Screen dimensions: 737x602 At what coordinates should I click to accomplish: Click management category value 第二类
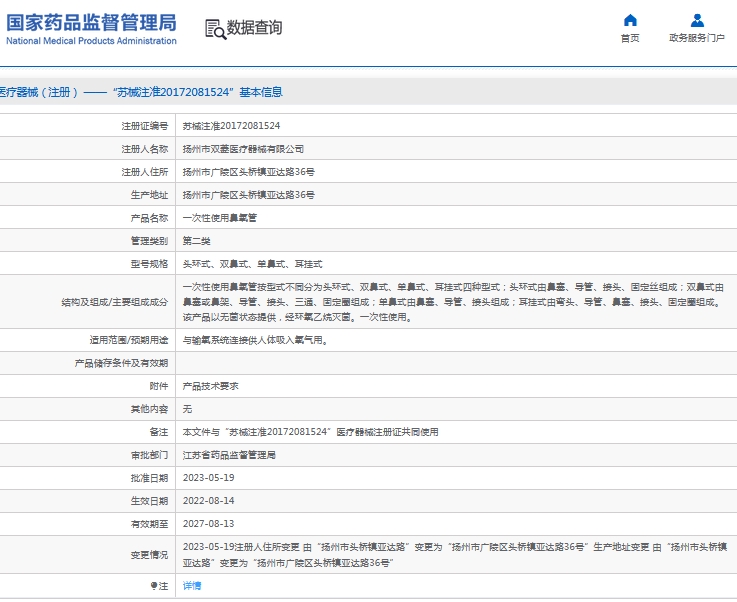196,241
